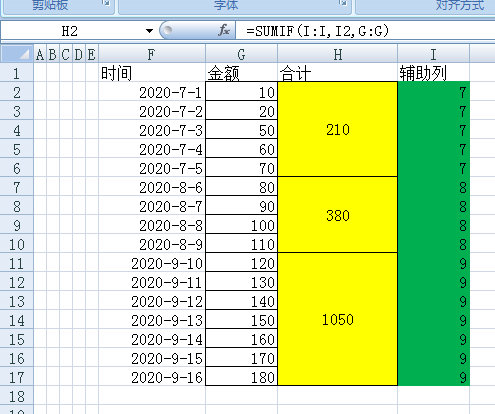Screen dimensions: 495x414
Task: Select green helper cell in row 7
Action: [433, 186]
